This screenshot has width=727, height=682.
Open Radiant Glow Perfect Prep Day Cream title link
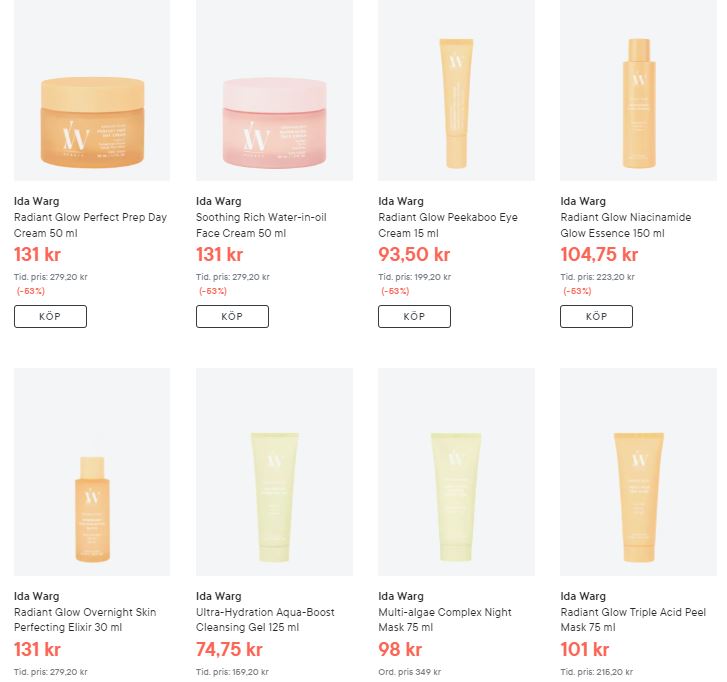(x=90, y=225)
